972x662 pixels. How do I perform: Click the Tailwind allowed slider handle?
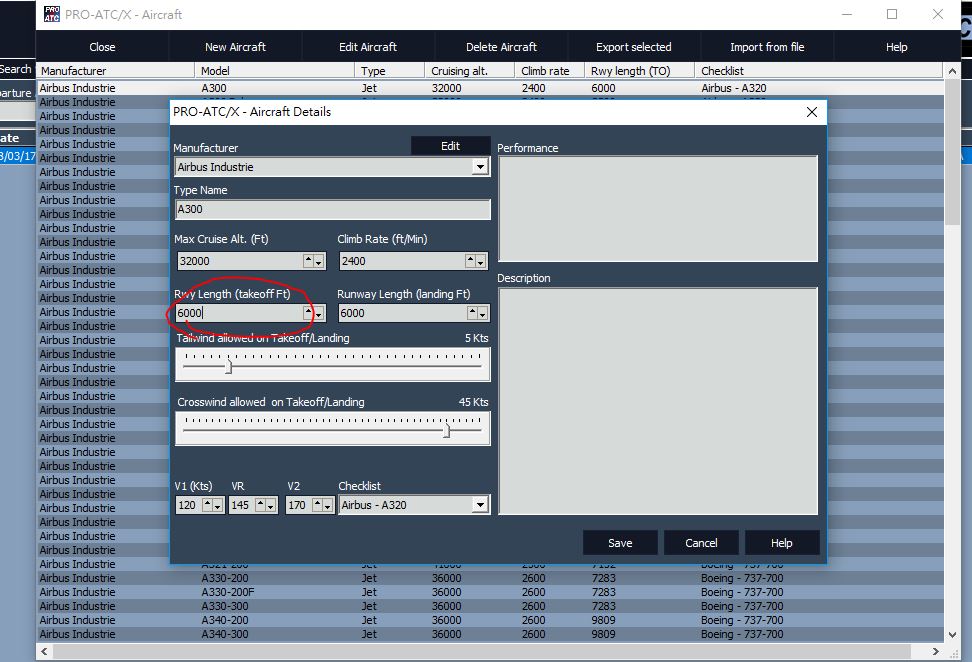228,366
